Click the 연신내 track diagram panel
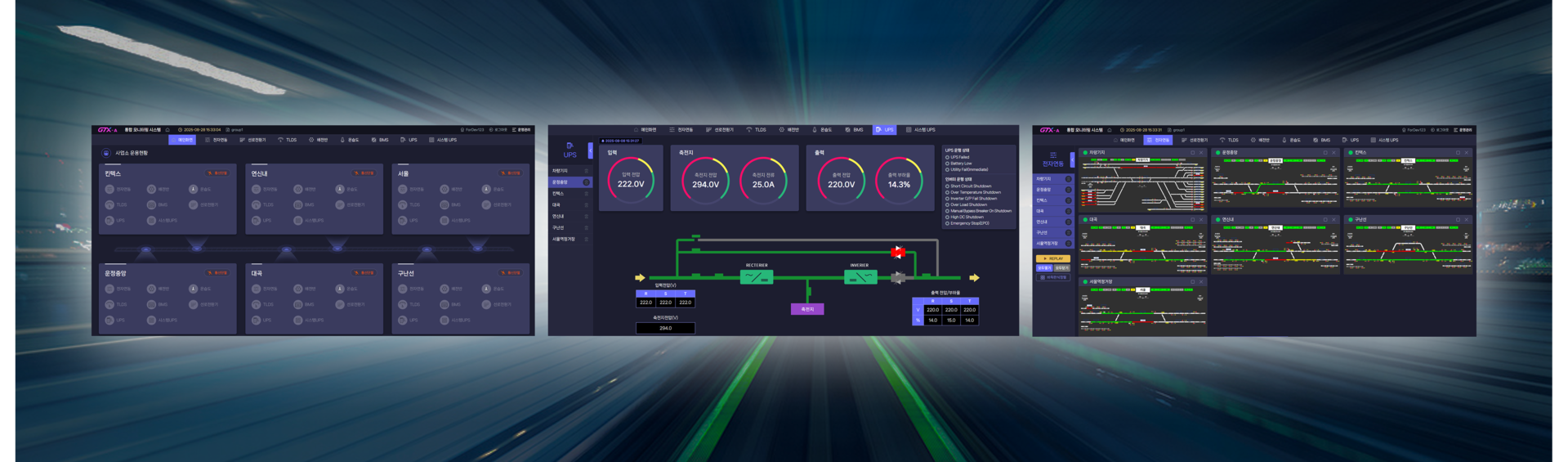 pyautogui.click(x=1275, y=244)
